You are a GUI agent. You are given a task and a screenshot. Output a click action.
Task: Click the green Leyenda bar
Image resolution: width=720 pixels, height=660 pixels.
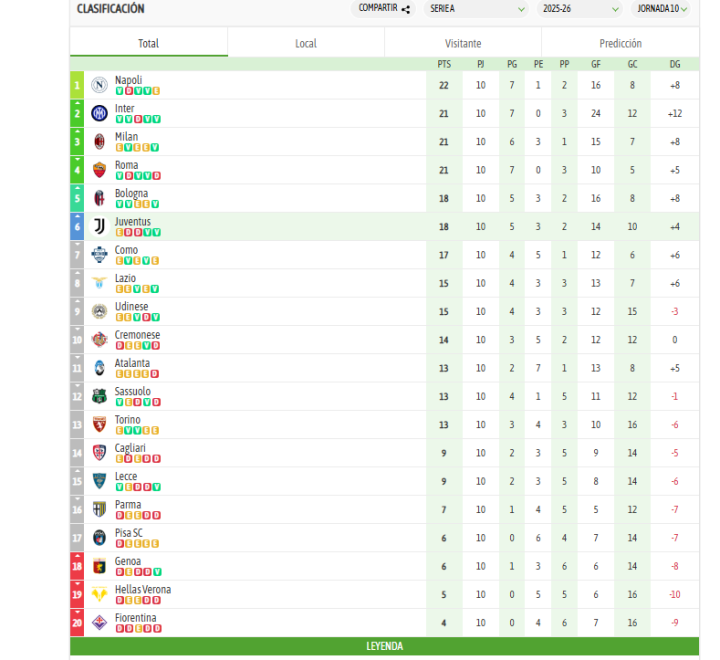click(384, 646)
